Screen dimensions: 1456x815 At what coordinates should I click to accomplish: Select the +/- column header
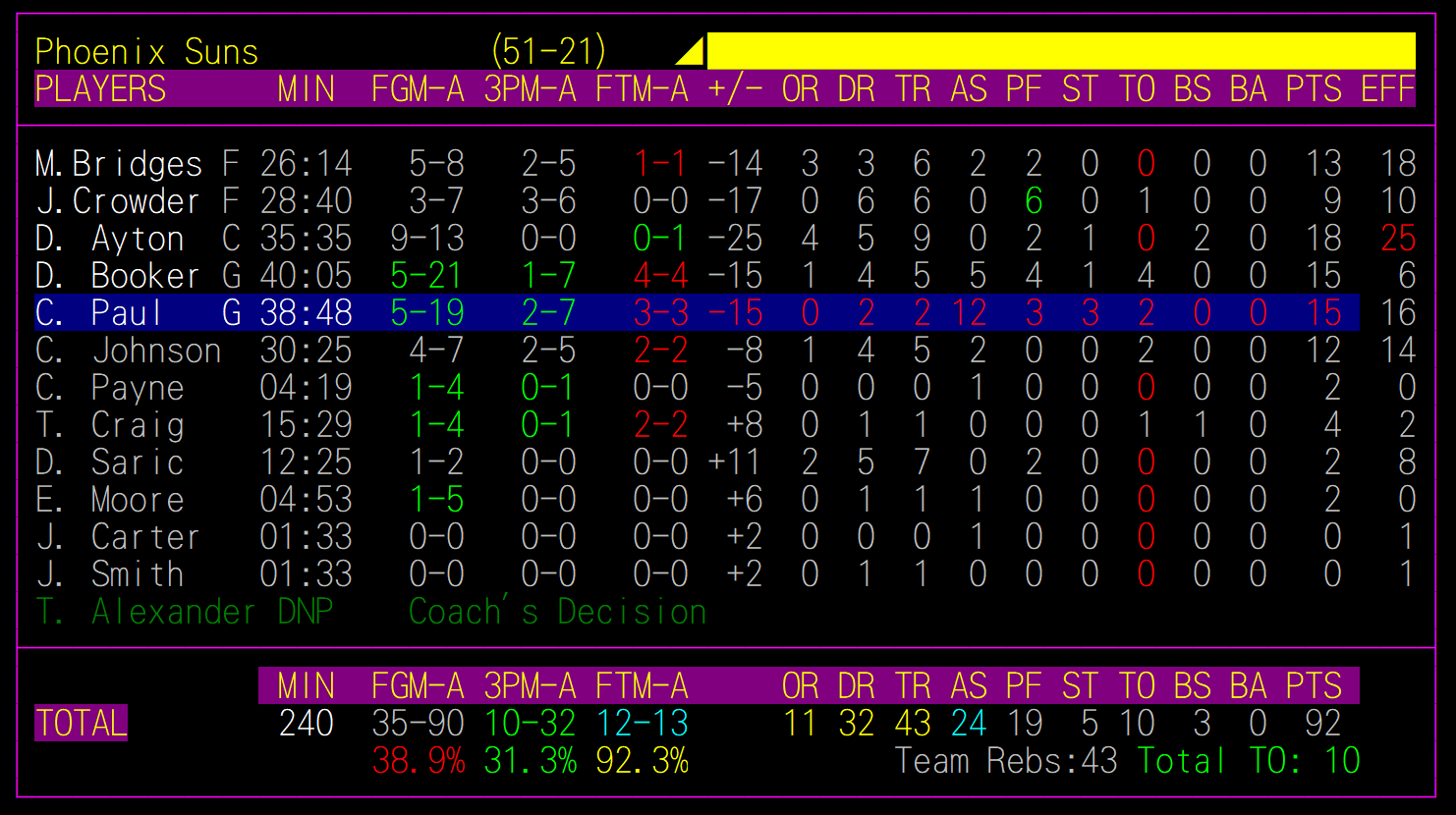735,89
